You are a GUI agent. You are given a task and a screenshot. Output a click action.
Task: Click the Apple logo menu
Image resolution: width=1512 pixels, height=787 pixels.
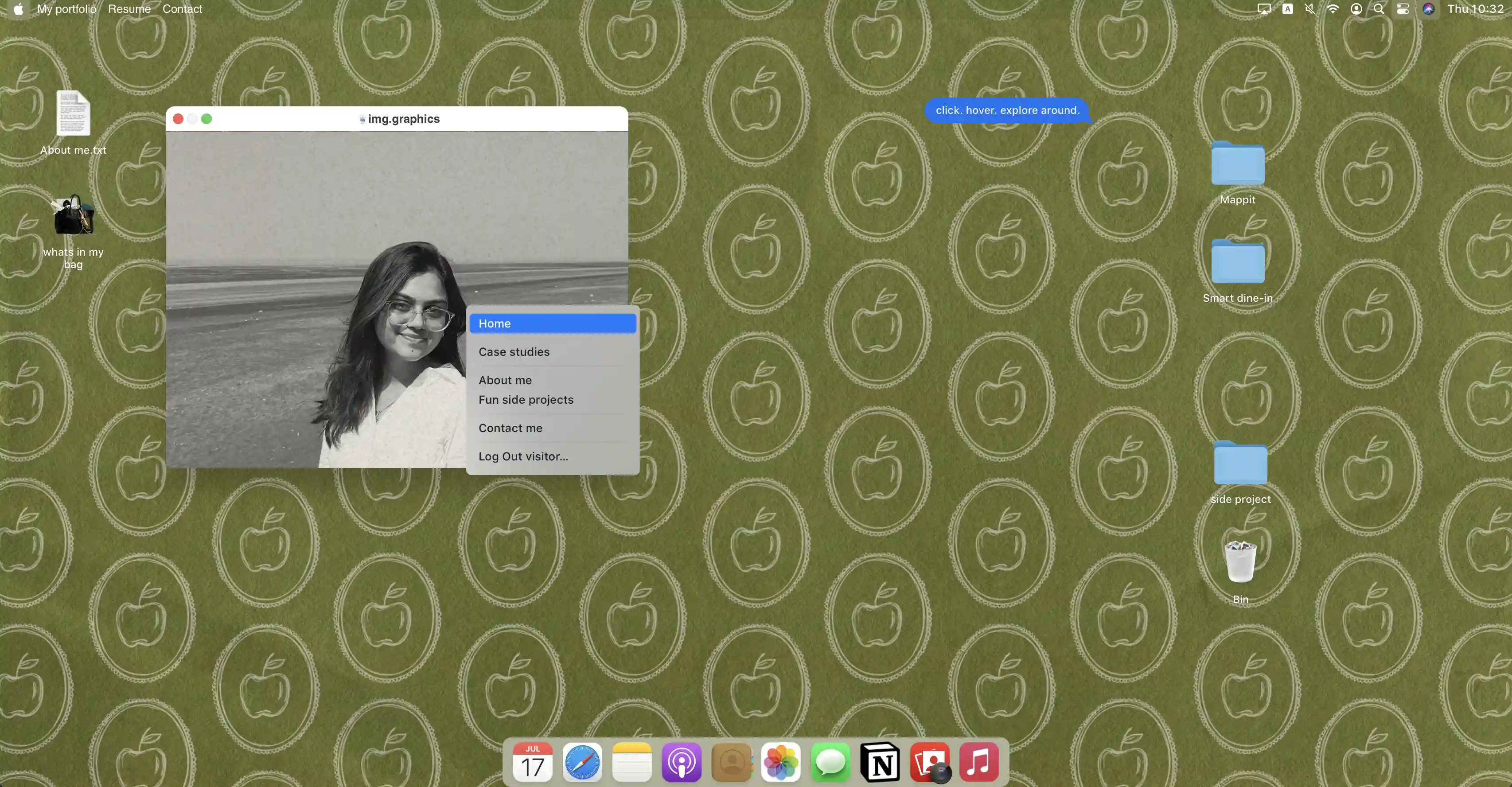pos(18,9)
